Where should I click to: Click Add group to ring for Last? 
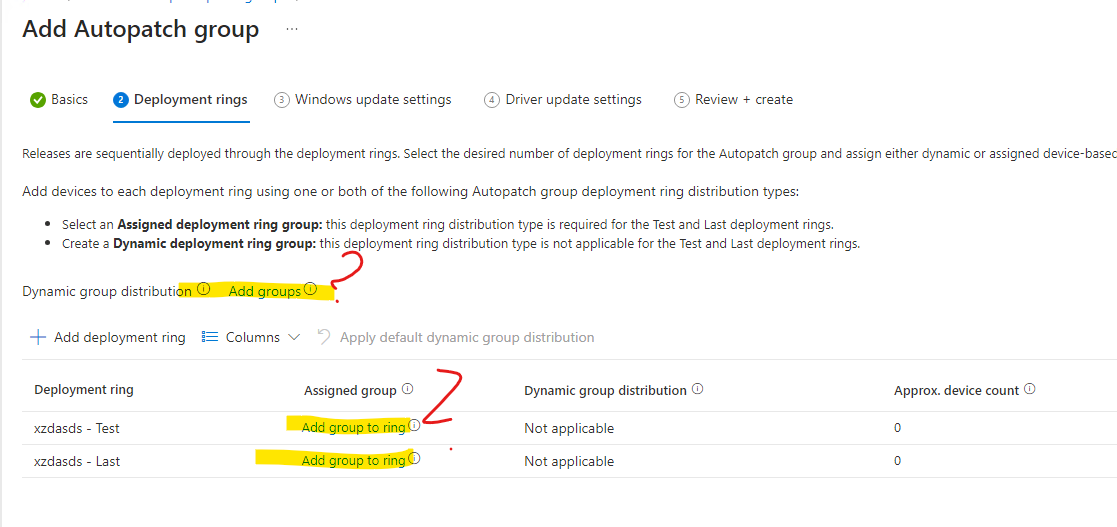353,461
